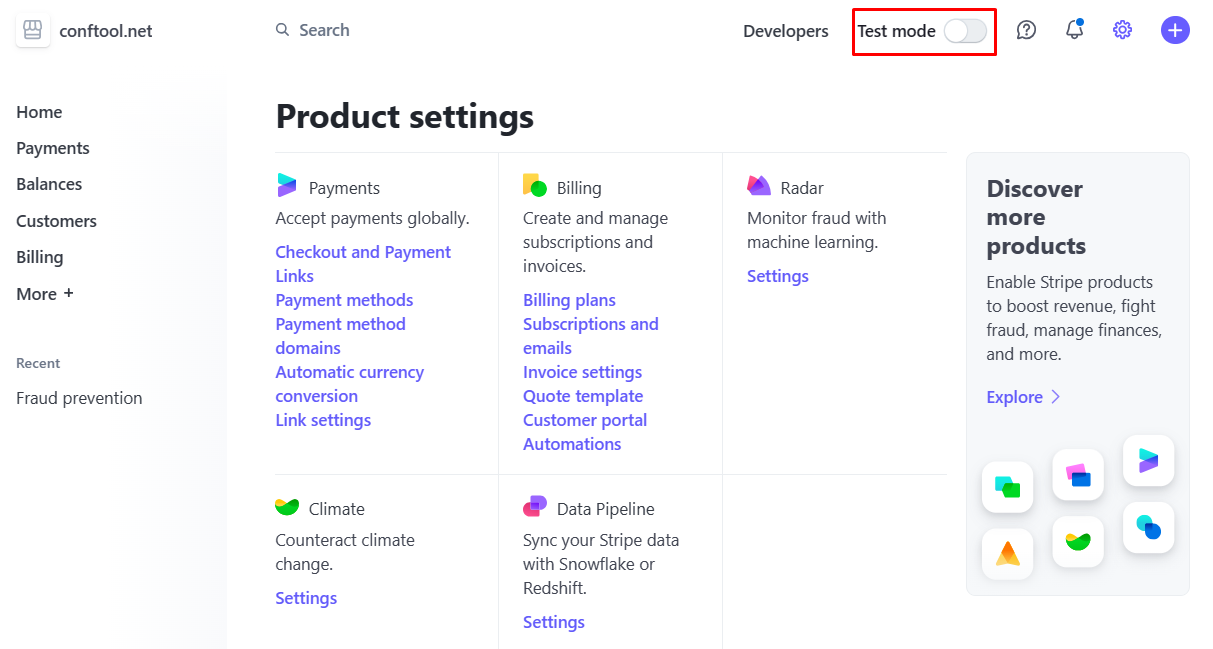Image resolution: width=1213 pixels, height=649 pixels.
Task: Open Payment methods settings
Action: [x=344, y=300]
